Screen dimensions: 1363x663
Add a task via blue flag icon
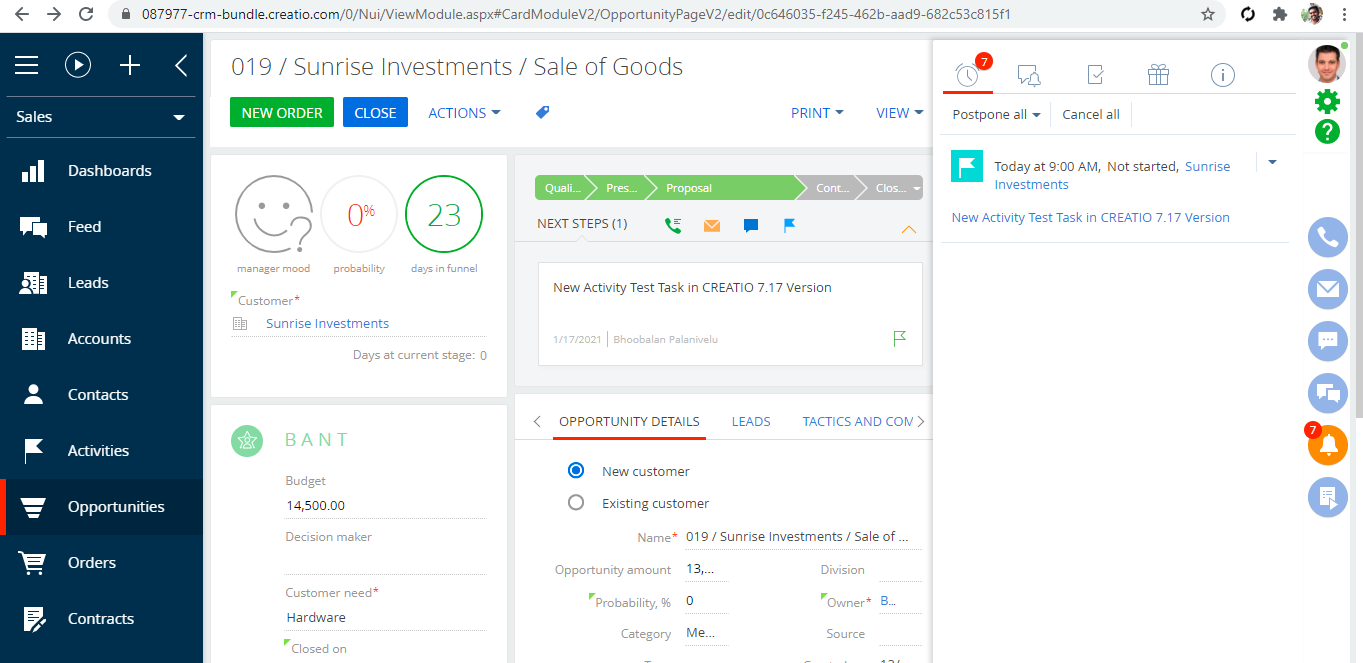click(x=789, y=225)
